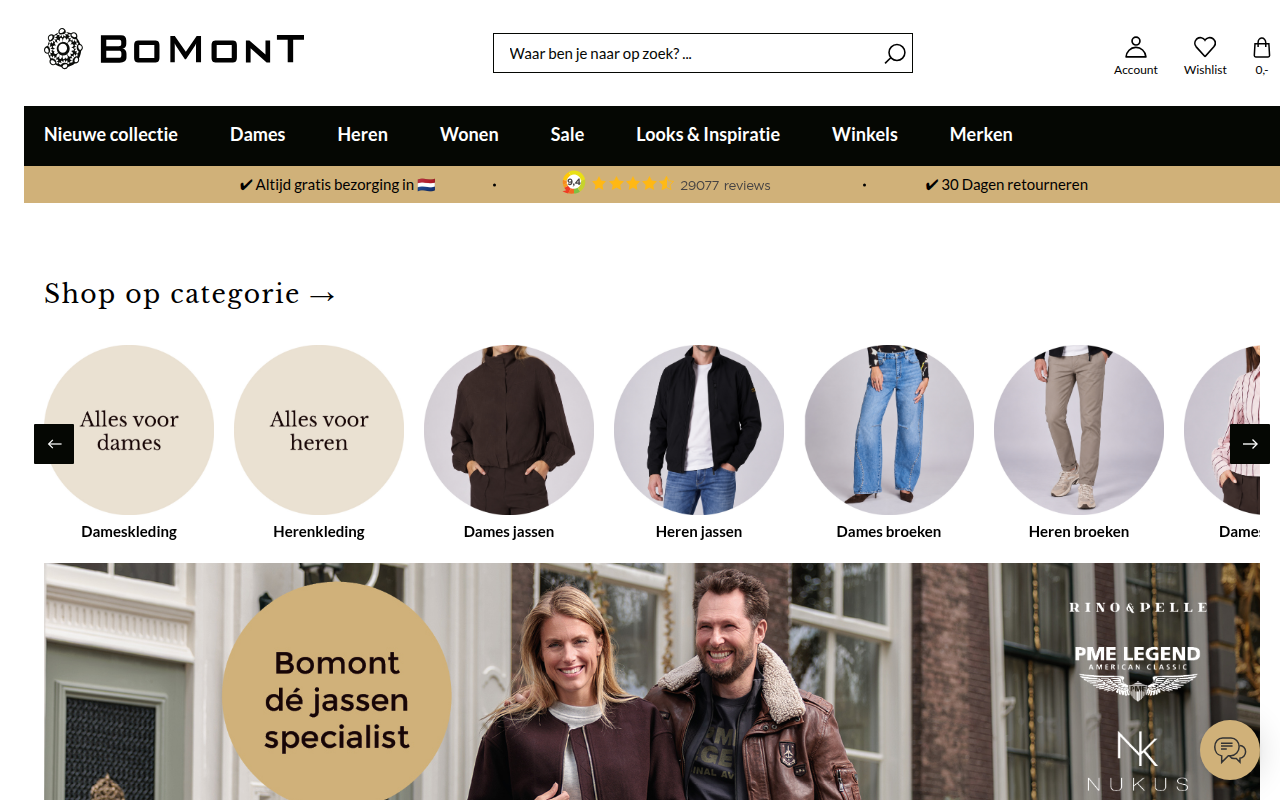Click the Herenkleding label
The width and height of the screenshot is (1280, 800).
319,532
